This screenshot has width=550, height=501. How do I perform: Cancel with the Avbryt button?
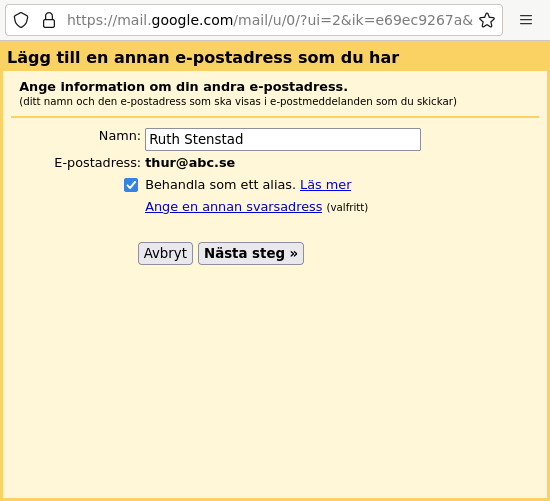(x=165, y=253)
